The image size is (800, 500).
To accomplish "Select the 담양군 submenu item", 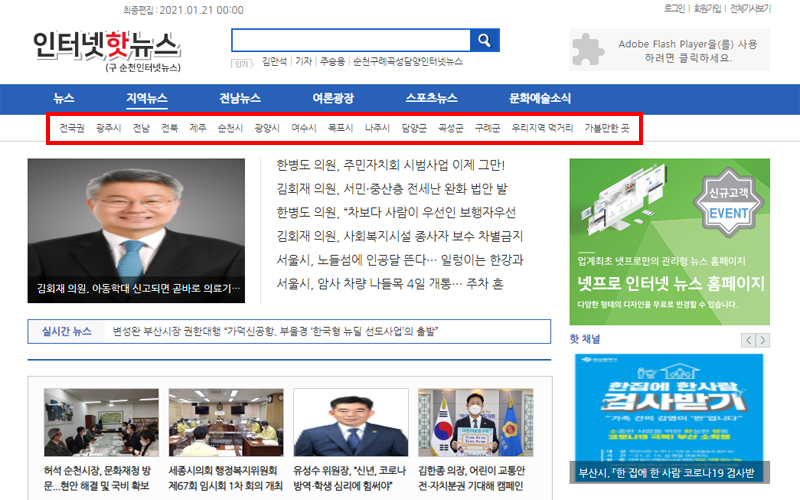I will [x=414, y=128].
